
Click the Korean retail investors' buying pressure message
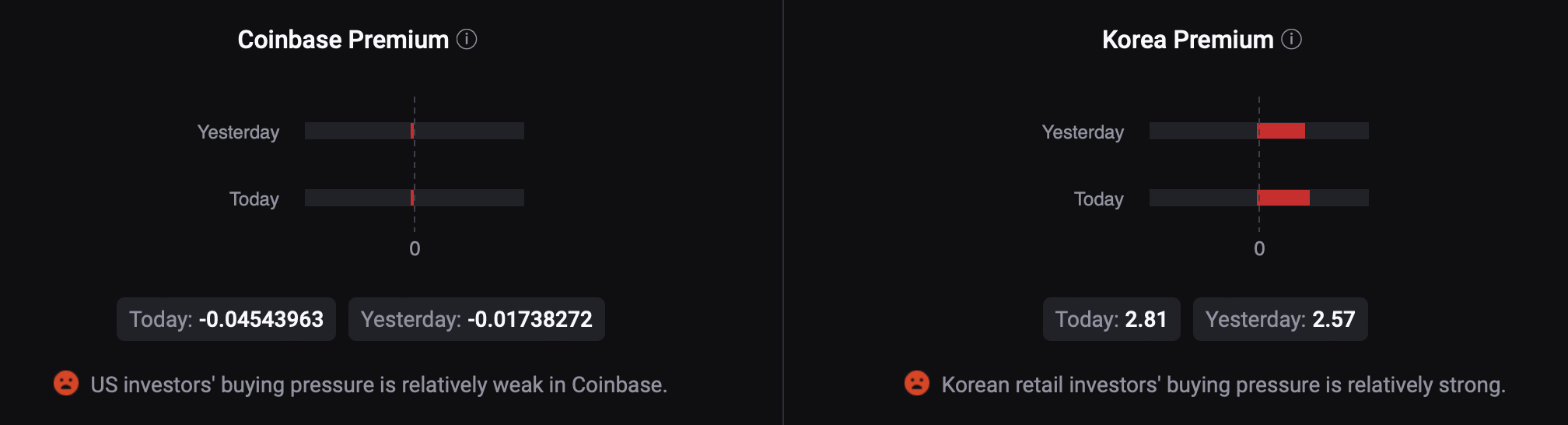tap(1223, 385)
